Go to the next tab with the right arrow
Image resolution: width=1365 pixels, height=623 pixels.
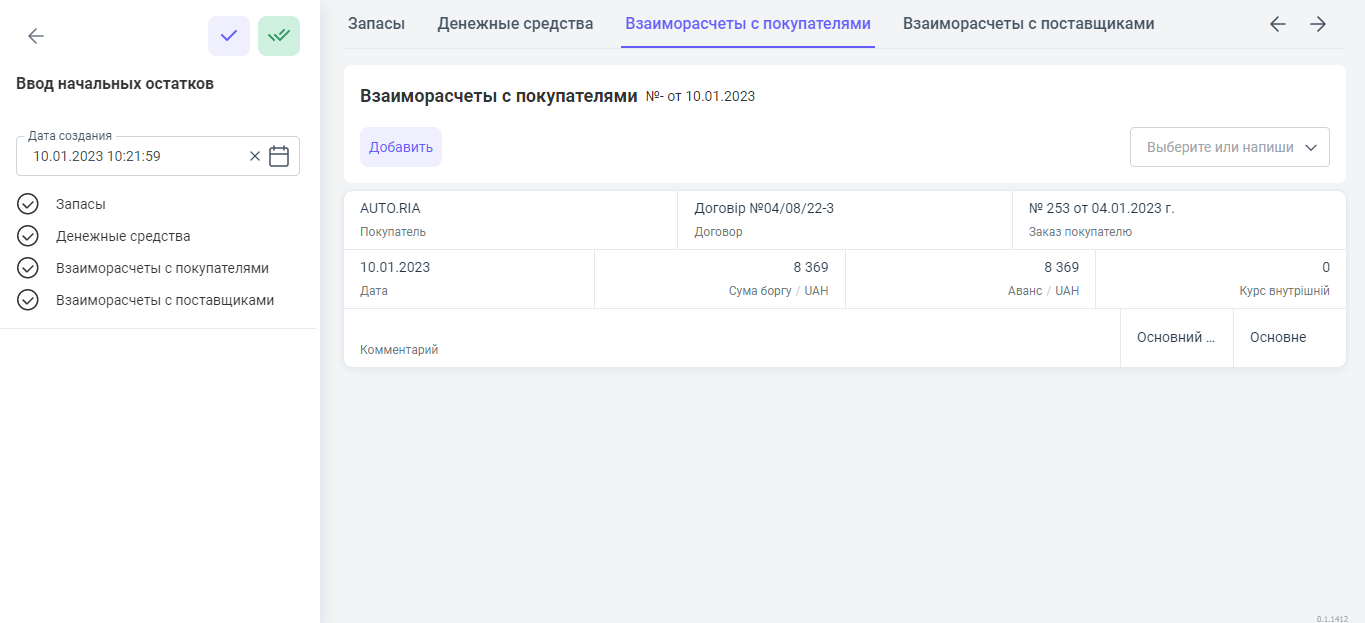coord(1318,24)
